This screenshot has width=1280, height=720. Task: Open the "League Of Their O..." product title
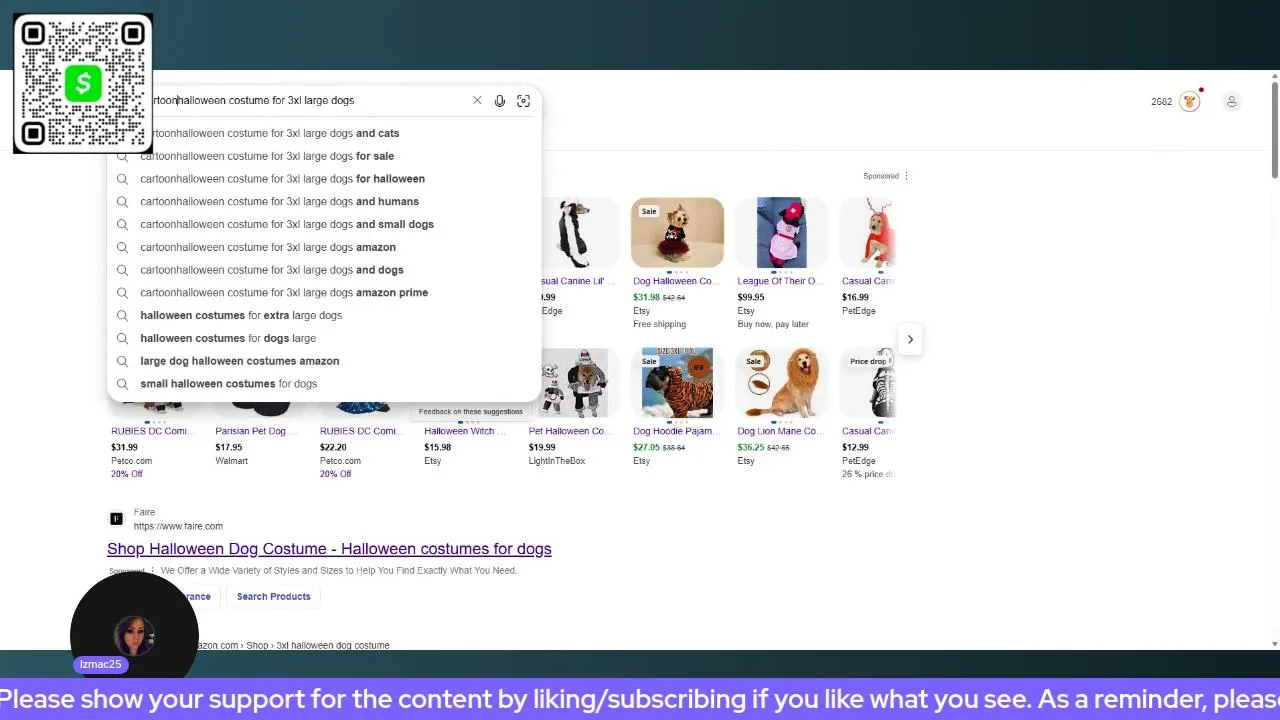pos(778,281)
